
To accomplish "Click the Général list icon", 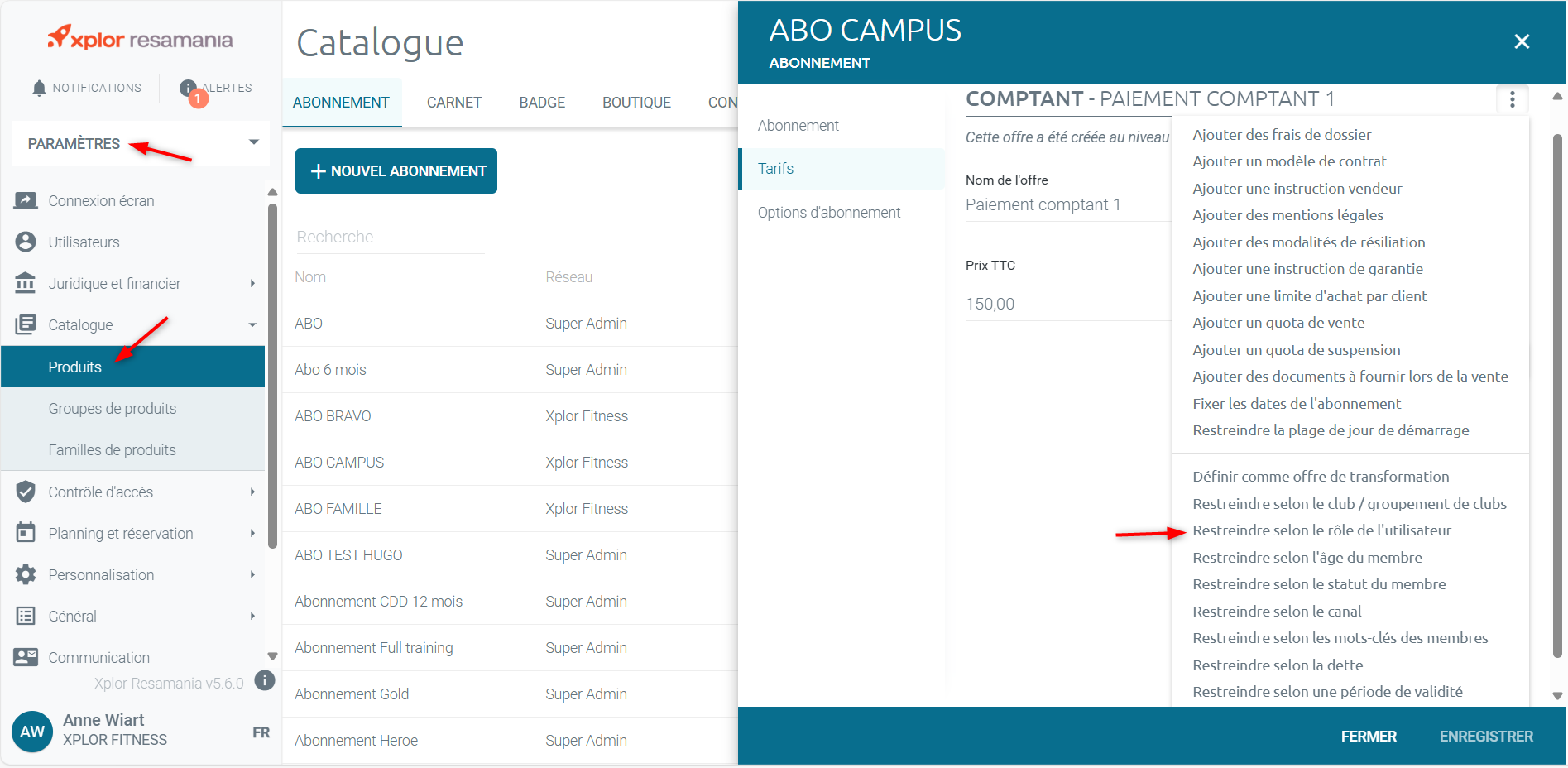I will 26,616.
